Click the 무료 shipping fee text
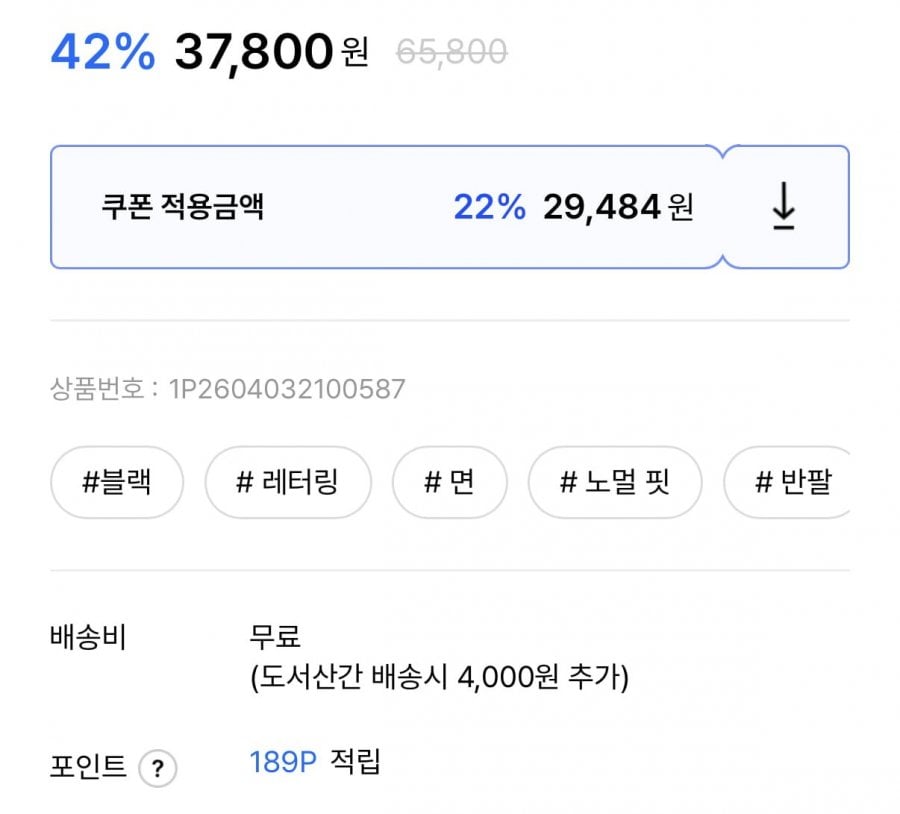This screenshot has width=900, height=814. 274,636
